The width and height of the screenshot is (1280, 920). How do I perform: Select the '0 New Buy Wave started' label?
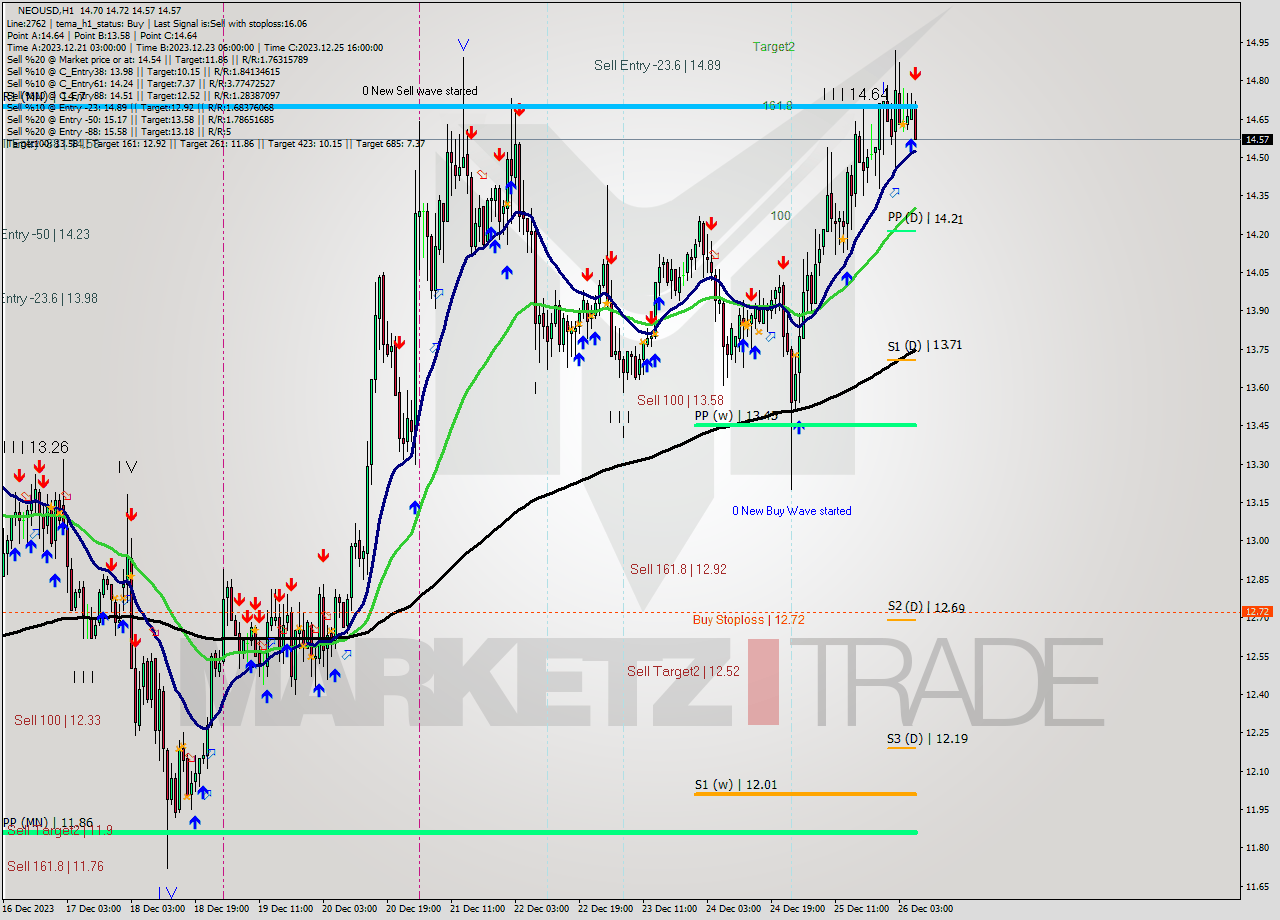coord(792,511)
